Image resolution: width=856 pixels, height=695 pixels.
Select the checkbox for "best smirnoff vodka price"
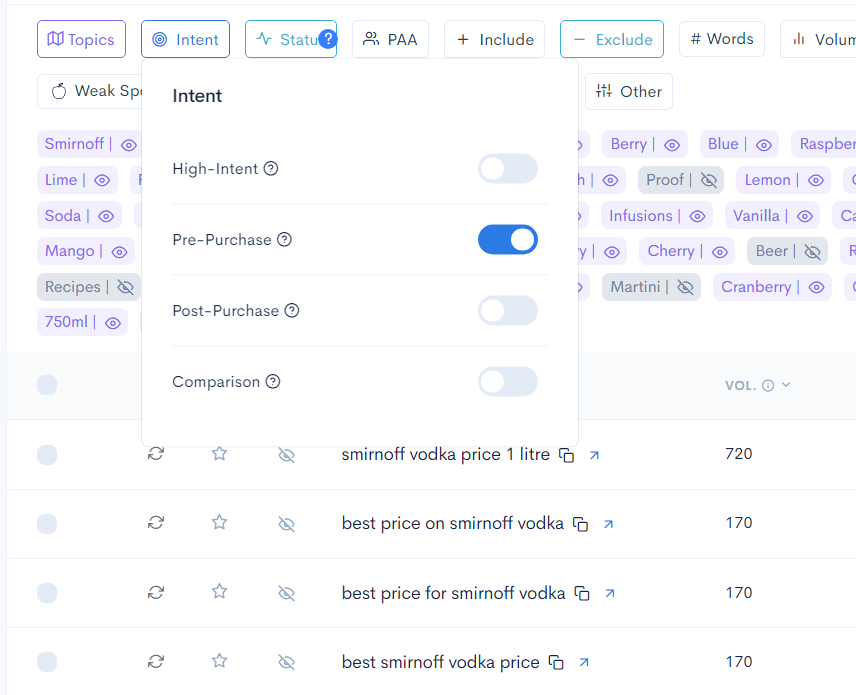[47, 662]
